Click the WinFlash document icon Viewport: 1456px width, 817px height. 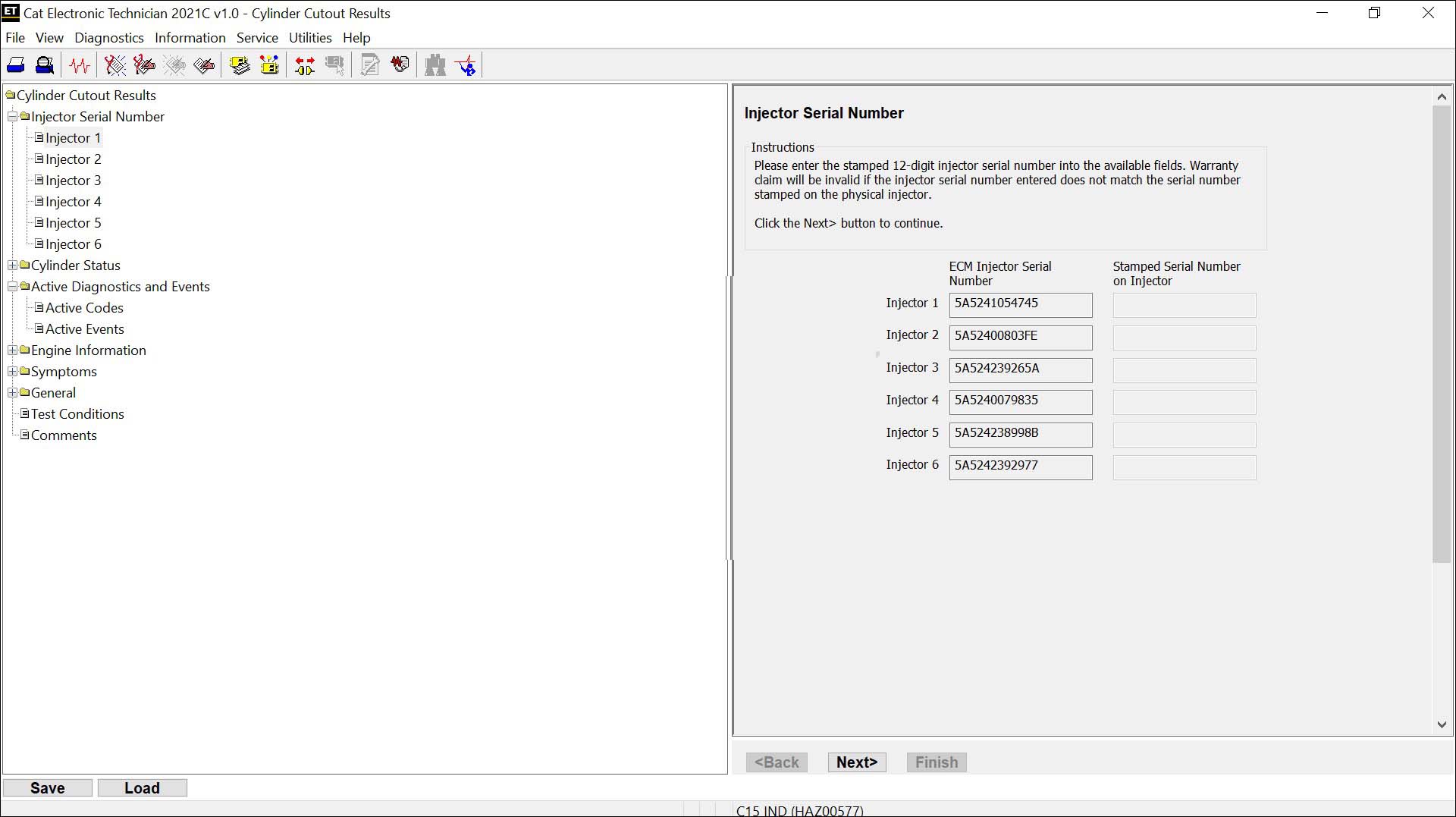point(400,64)
